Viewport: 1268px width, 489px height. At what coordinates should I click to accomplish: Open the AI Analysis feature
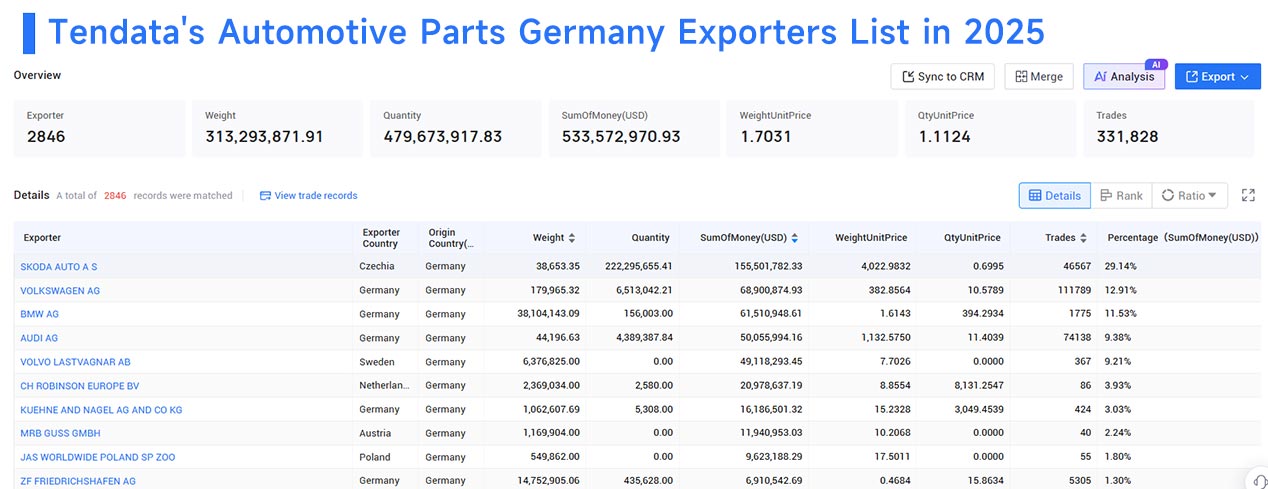point(1124,76)
